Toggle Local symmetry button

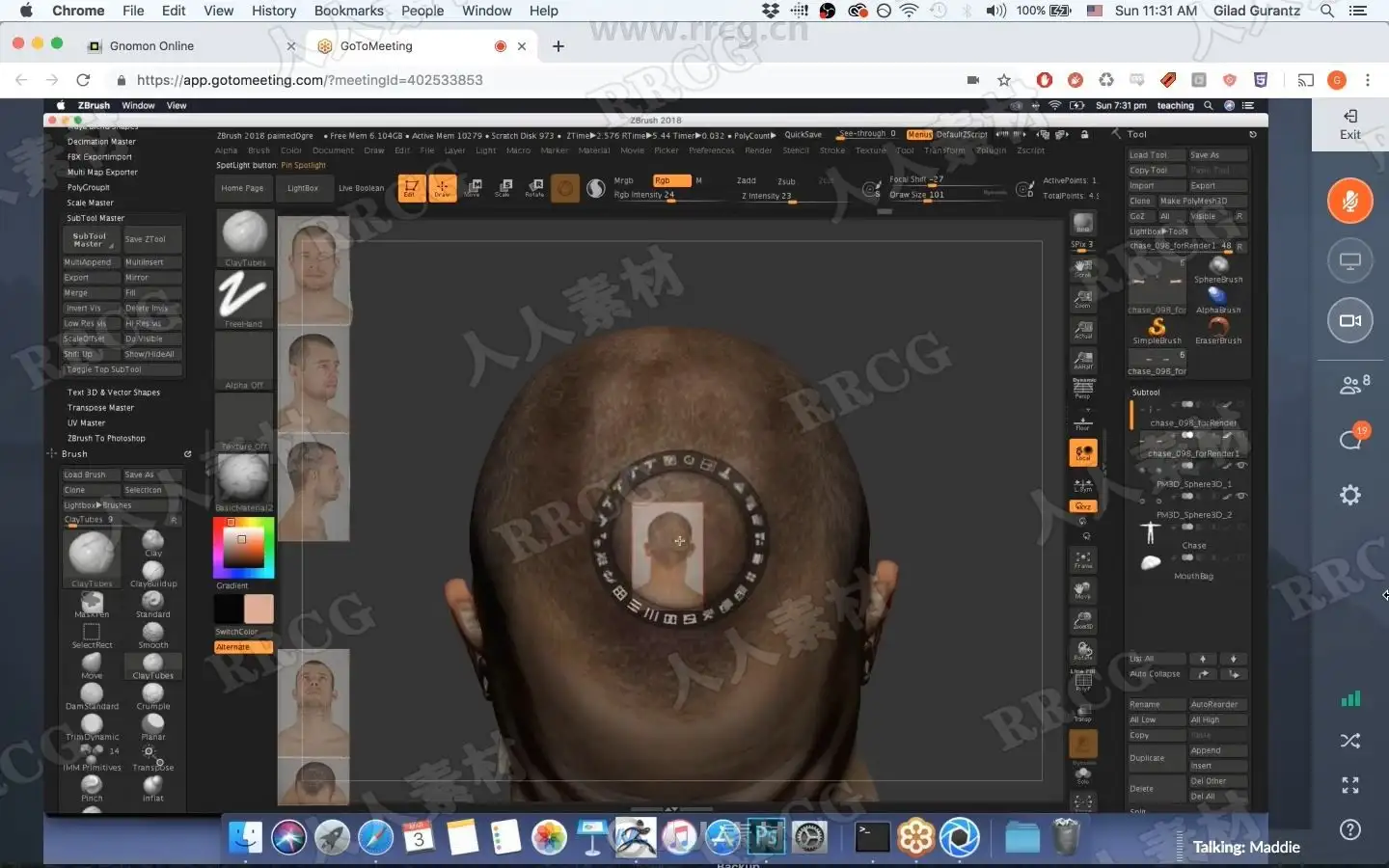pos(1083,452)
